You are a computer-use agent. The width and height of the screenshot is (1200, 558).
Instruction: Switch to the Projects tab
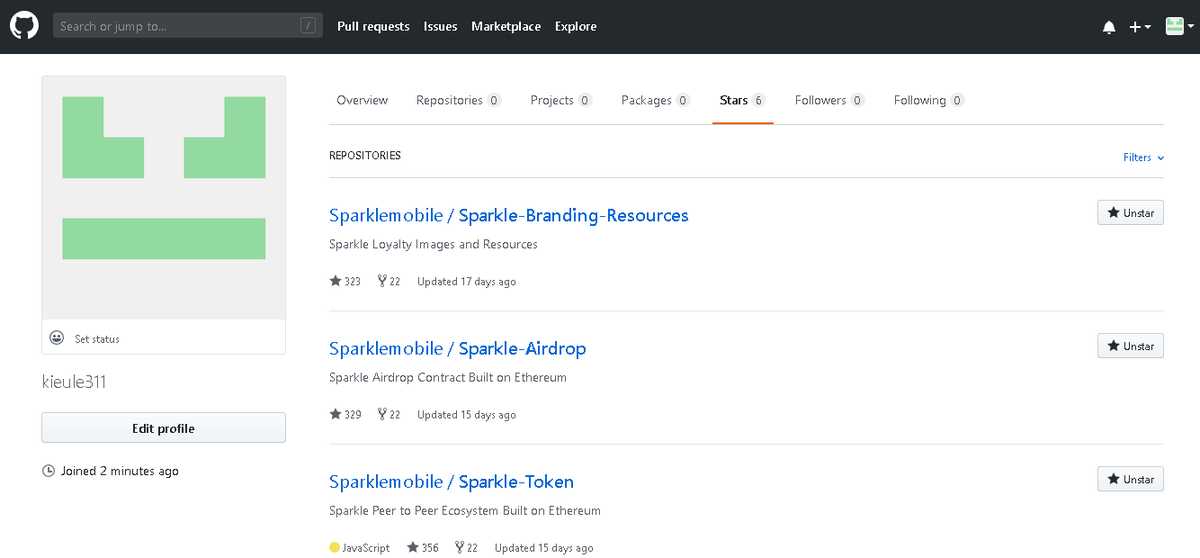pyautogui.click(x=561, y=100)
